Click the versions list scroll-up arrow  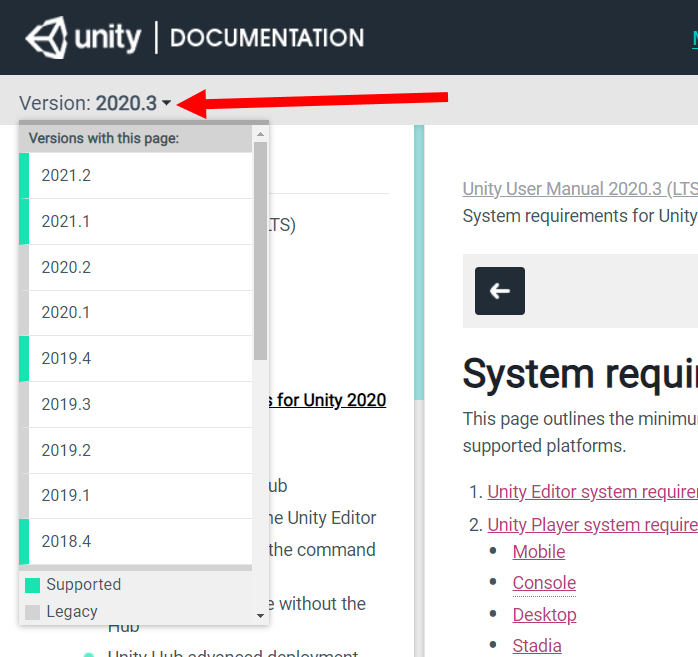pos(260,134)
